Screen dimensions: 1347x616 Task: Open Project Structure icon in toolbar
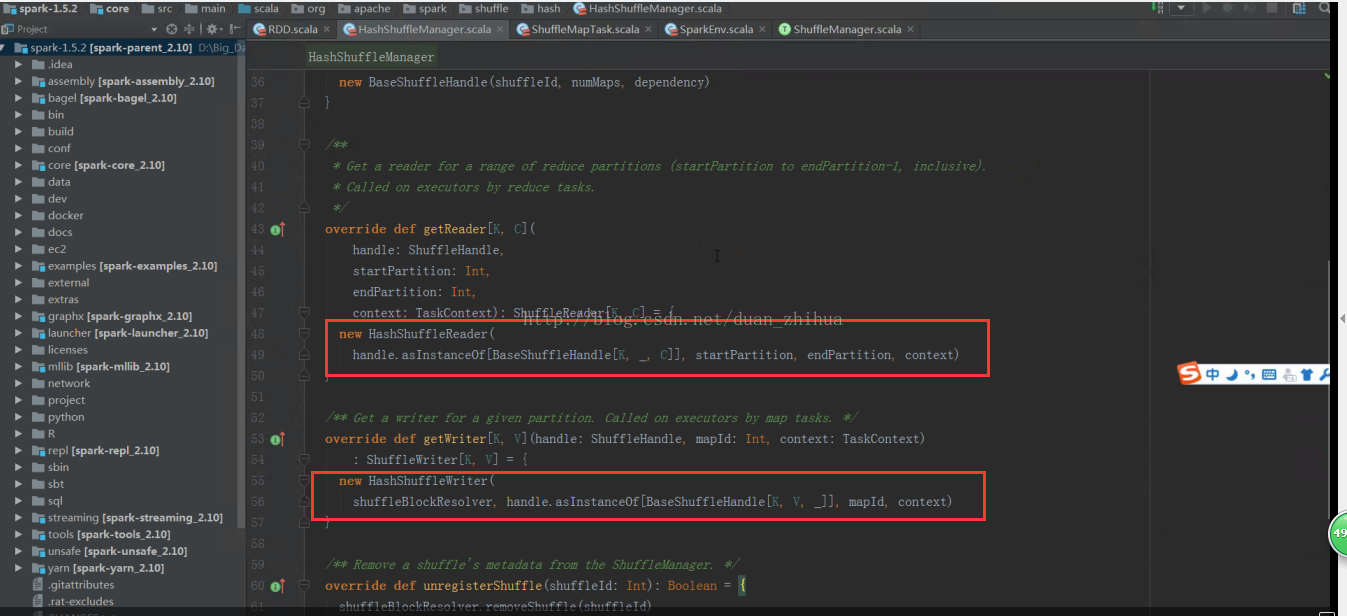tap(1300, 8)
